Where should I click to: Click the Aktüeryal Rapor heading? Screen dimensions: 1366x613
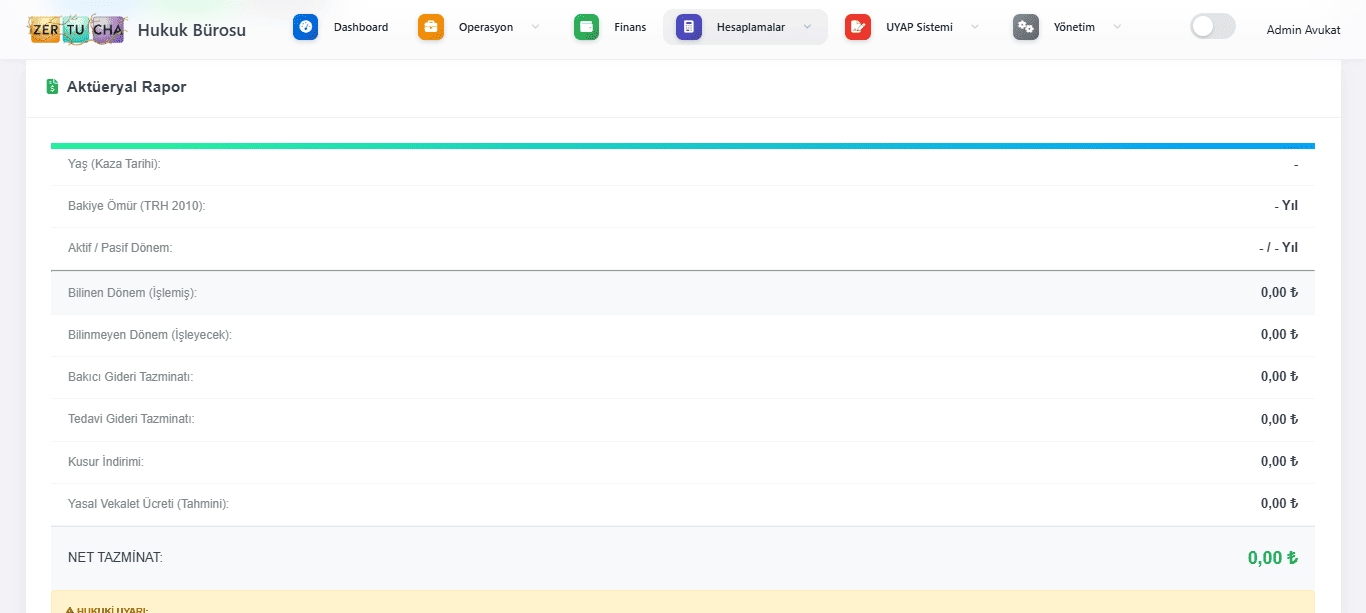pyautogui.click(x=126, y=87)
